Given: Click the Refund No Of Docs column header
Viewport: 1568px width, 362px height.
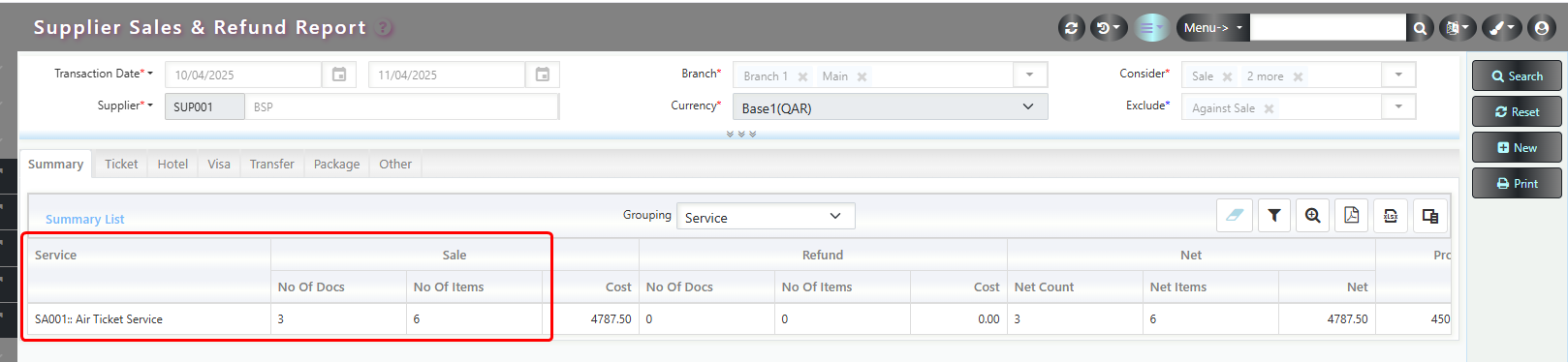Looking at the screenshot, I should [706, 287].
